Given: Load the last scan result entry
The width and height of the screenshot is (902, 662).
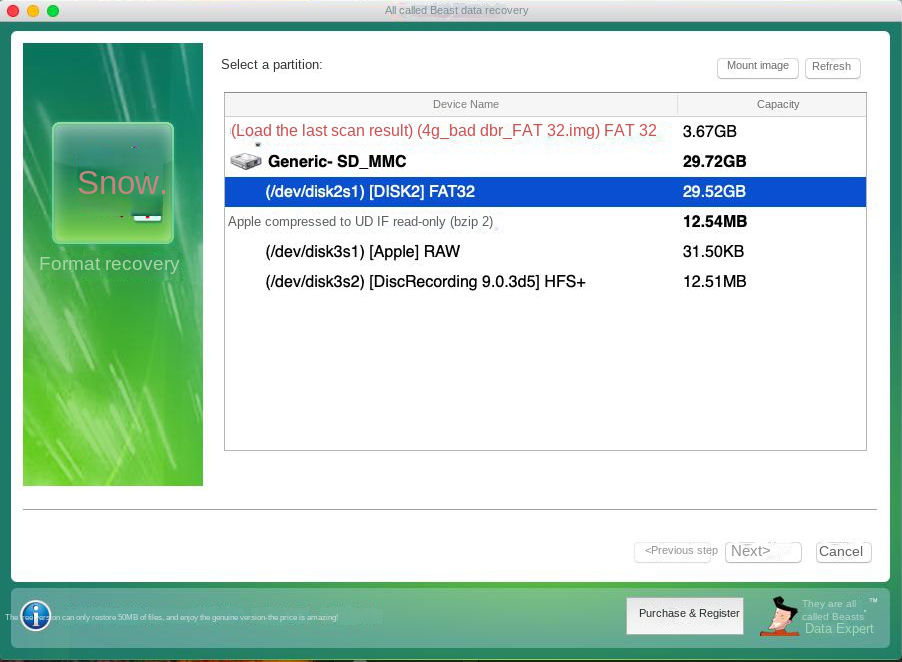Looking at the screenshot, I should click(443, 131).
